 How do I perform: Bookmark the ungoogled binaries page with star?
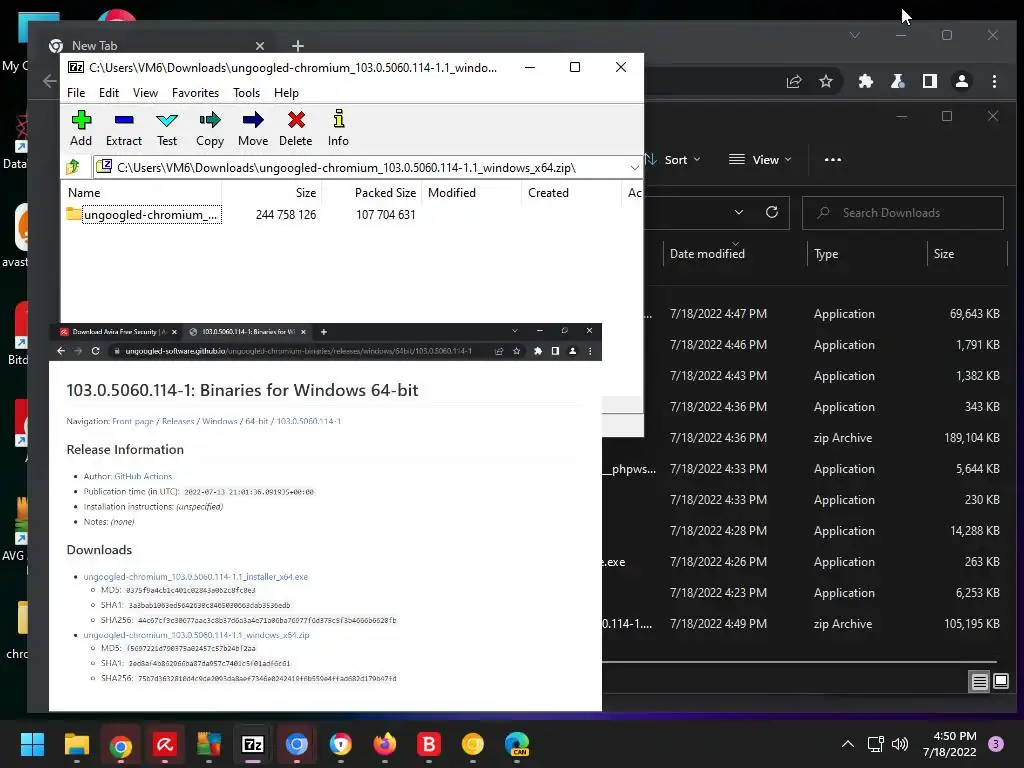point(517,351)
